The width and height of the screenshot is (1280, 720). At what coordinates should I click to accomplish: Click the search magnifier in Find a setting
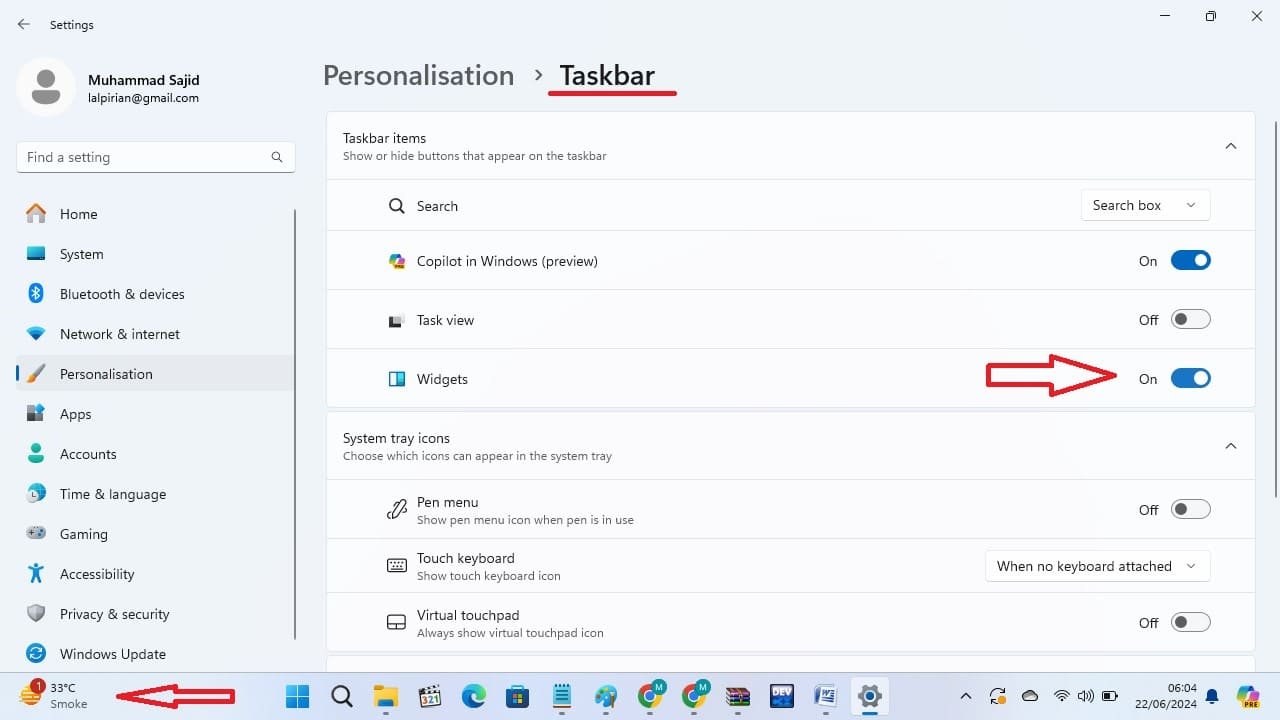pos(277,157)
